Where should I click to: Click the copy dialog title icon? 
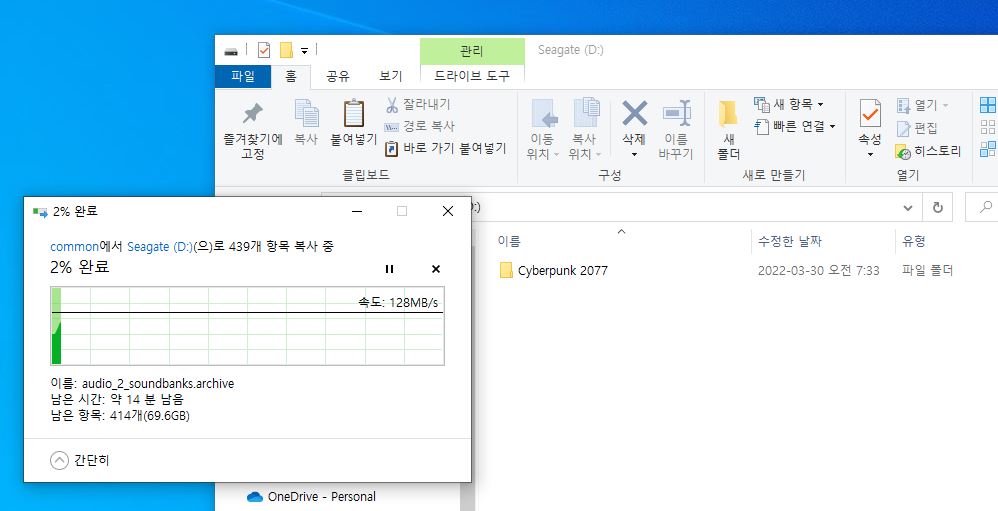40,212
